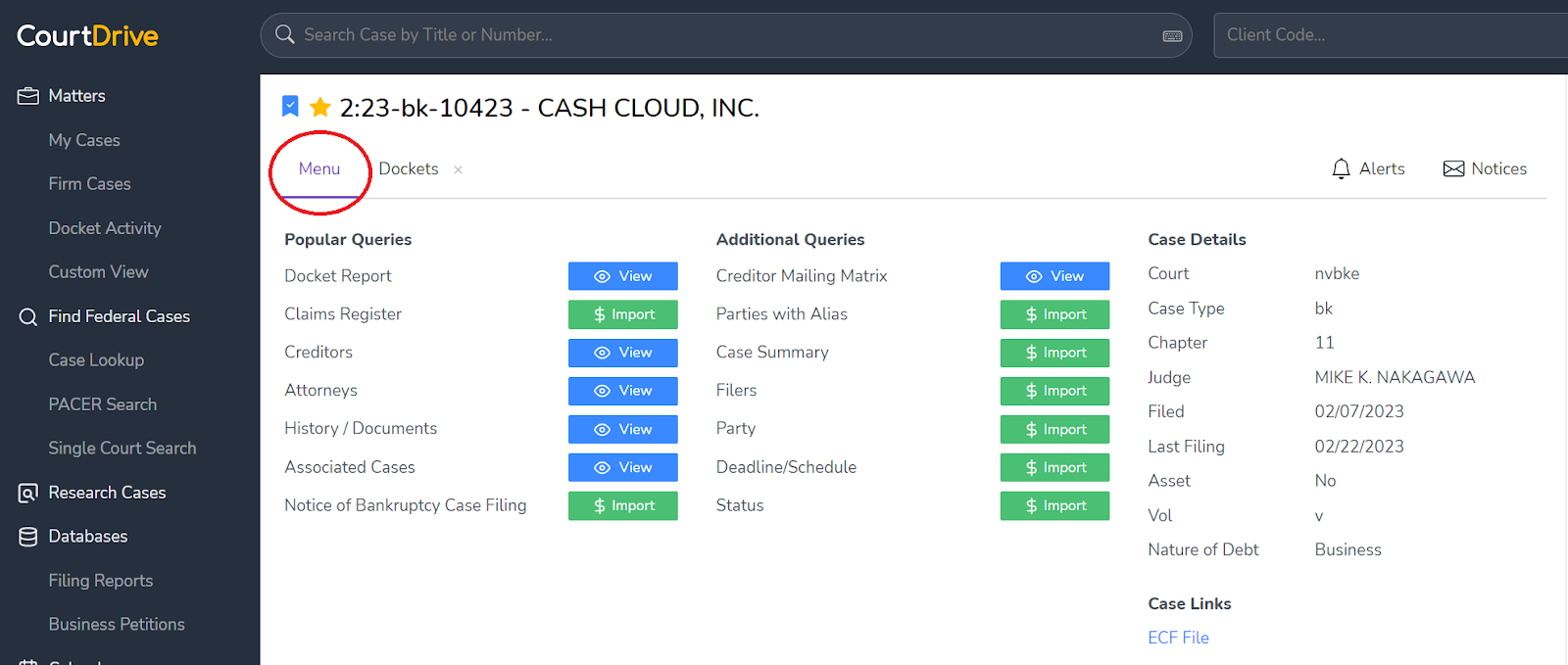Click the keyboard icon in search bar
The height and width of the screenshot is (665, 1568).
click(1172, 36)
